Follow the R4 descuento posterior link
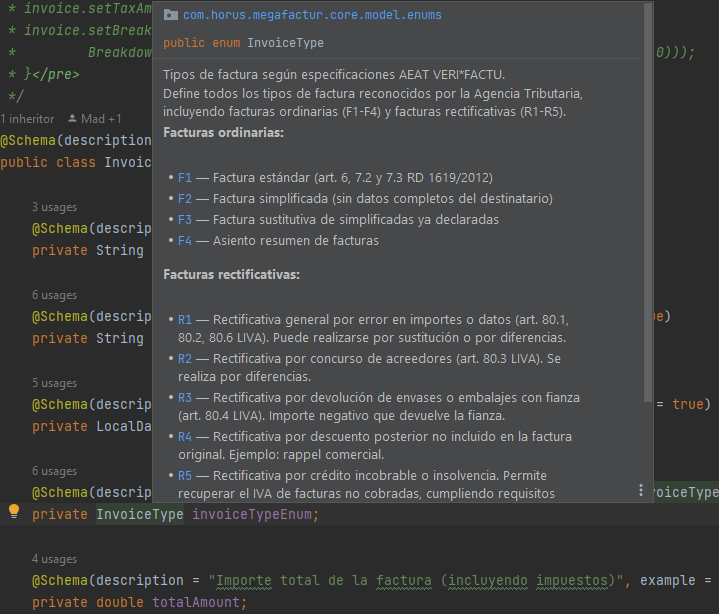This screenshot has height=614, width=719. point(184,436)
